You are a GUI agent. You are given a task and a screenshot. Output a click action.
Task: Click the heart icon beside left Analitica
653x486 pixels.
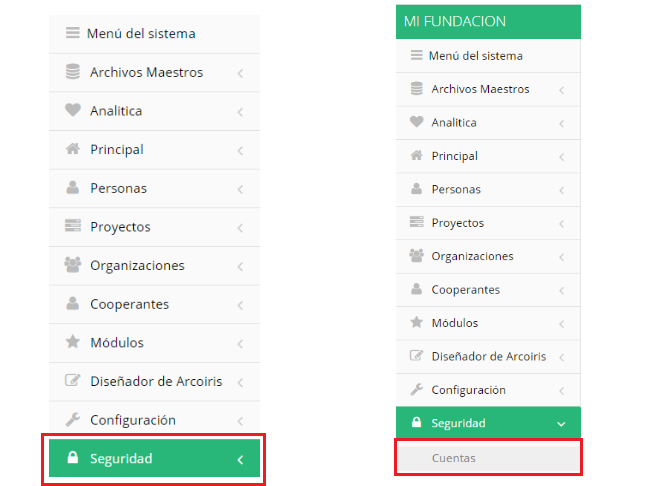click(x=72, y=110)
